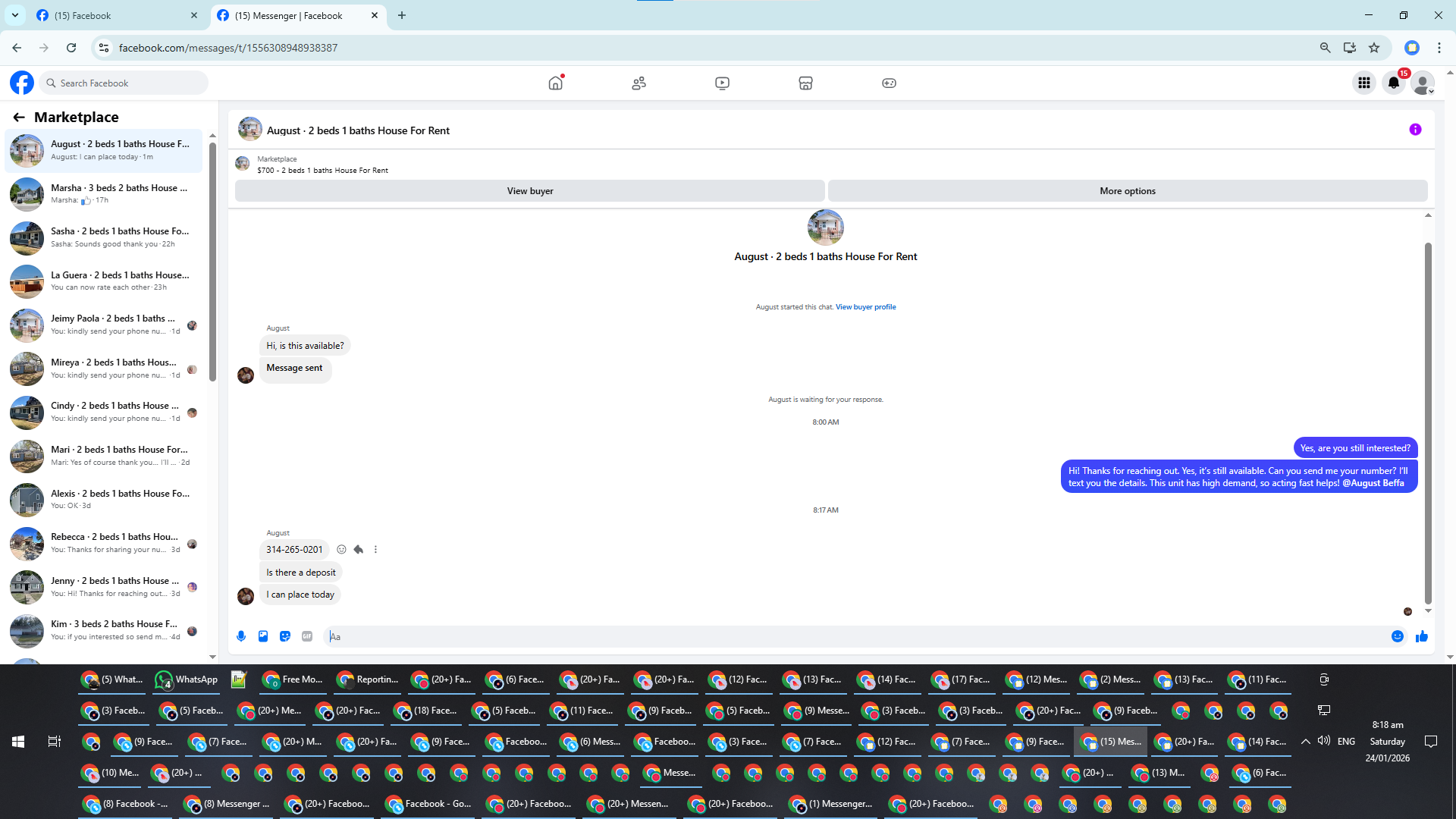Click reply arrow next to phone number message
Screen dimensions: 1456x819
(x=359, y=550)
